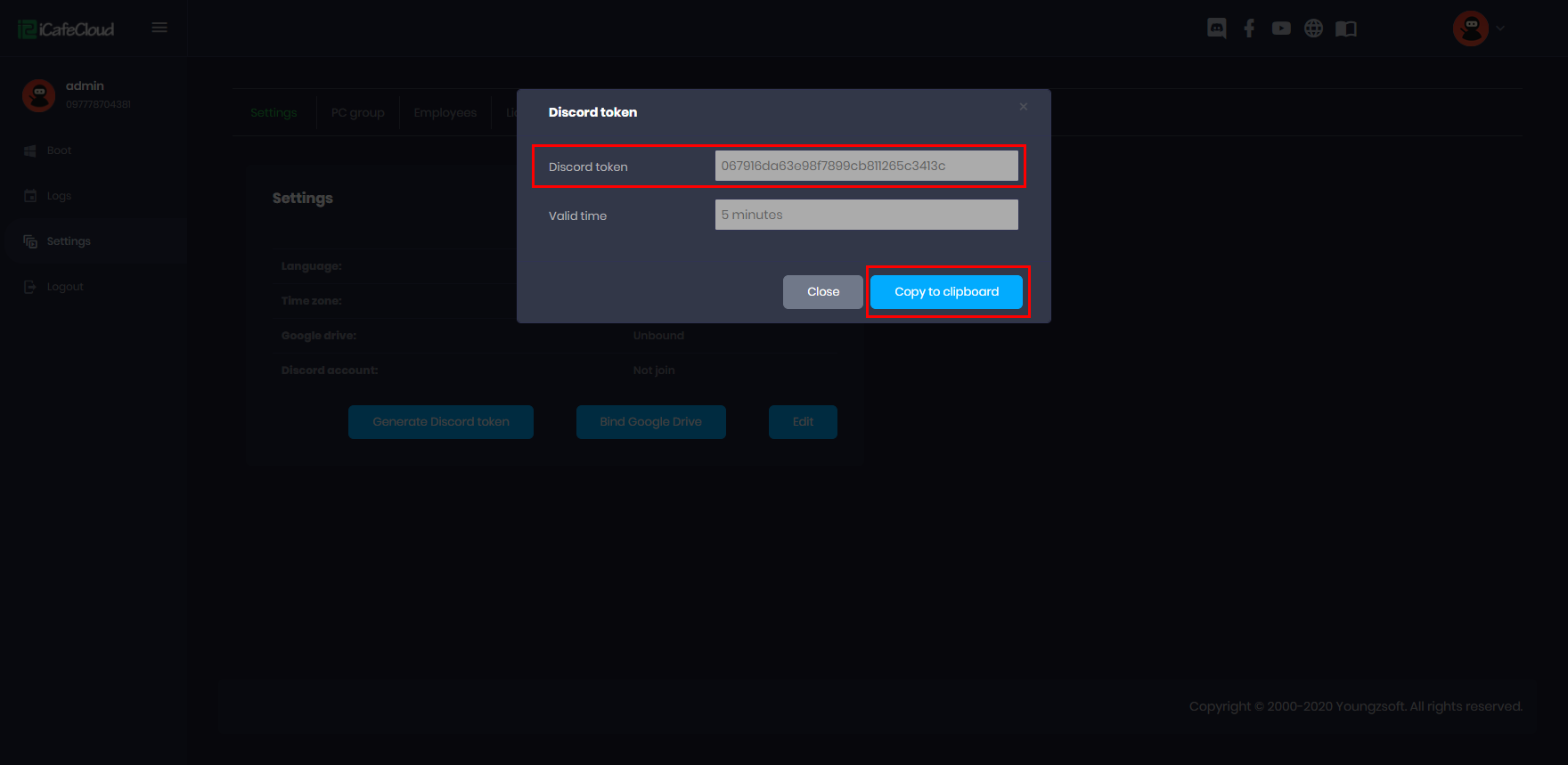Open Boot in the sidebar
This screenshot has height=765, width=1568.
59,151
